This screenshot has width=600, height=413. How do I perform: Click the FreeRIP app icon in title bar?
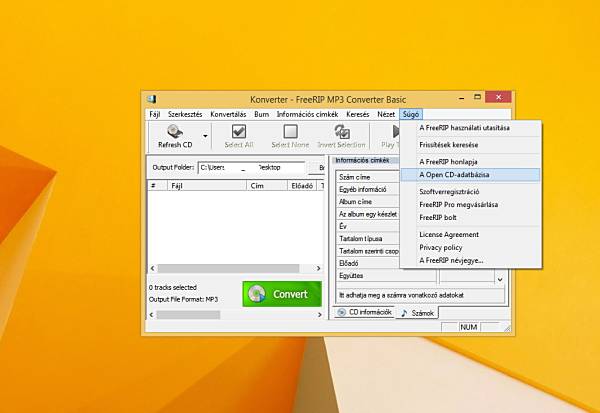152,99
